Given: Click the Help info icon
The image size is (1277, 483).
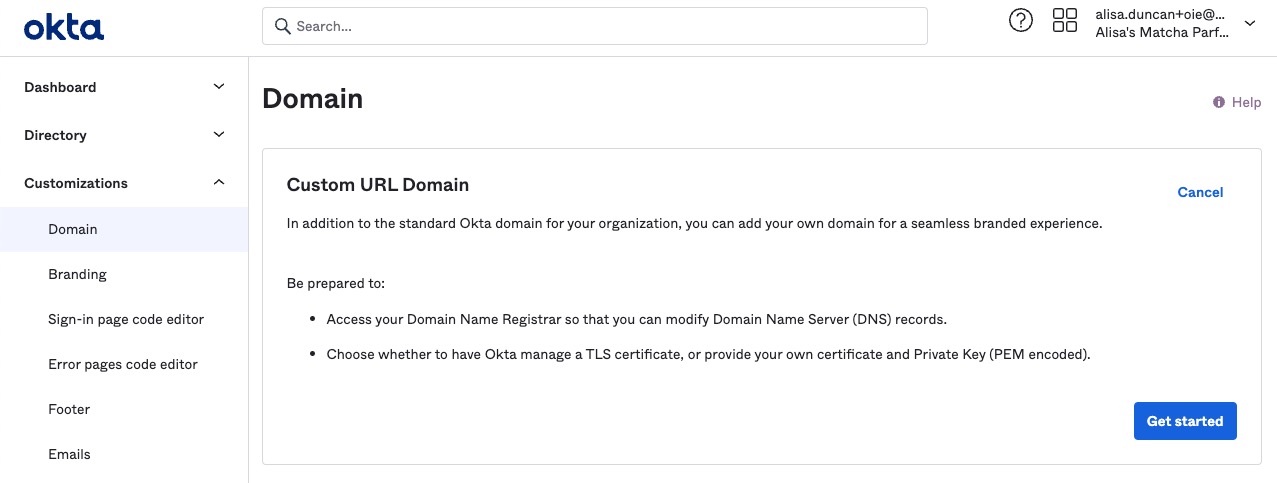Looking at the screenshot, I should pos(1219,102).
